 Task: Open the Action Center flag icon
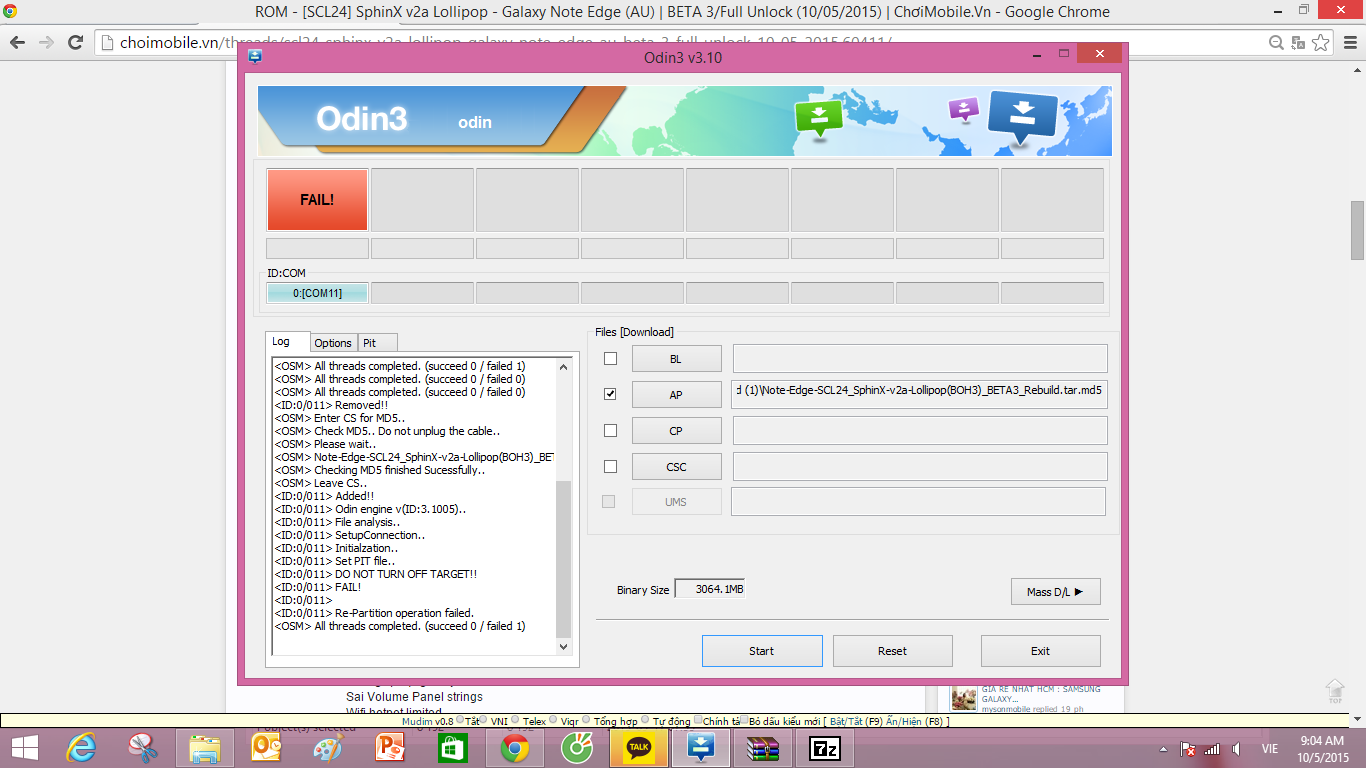(1189, 749)
